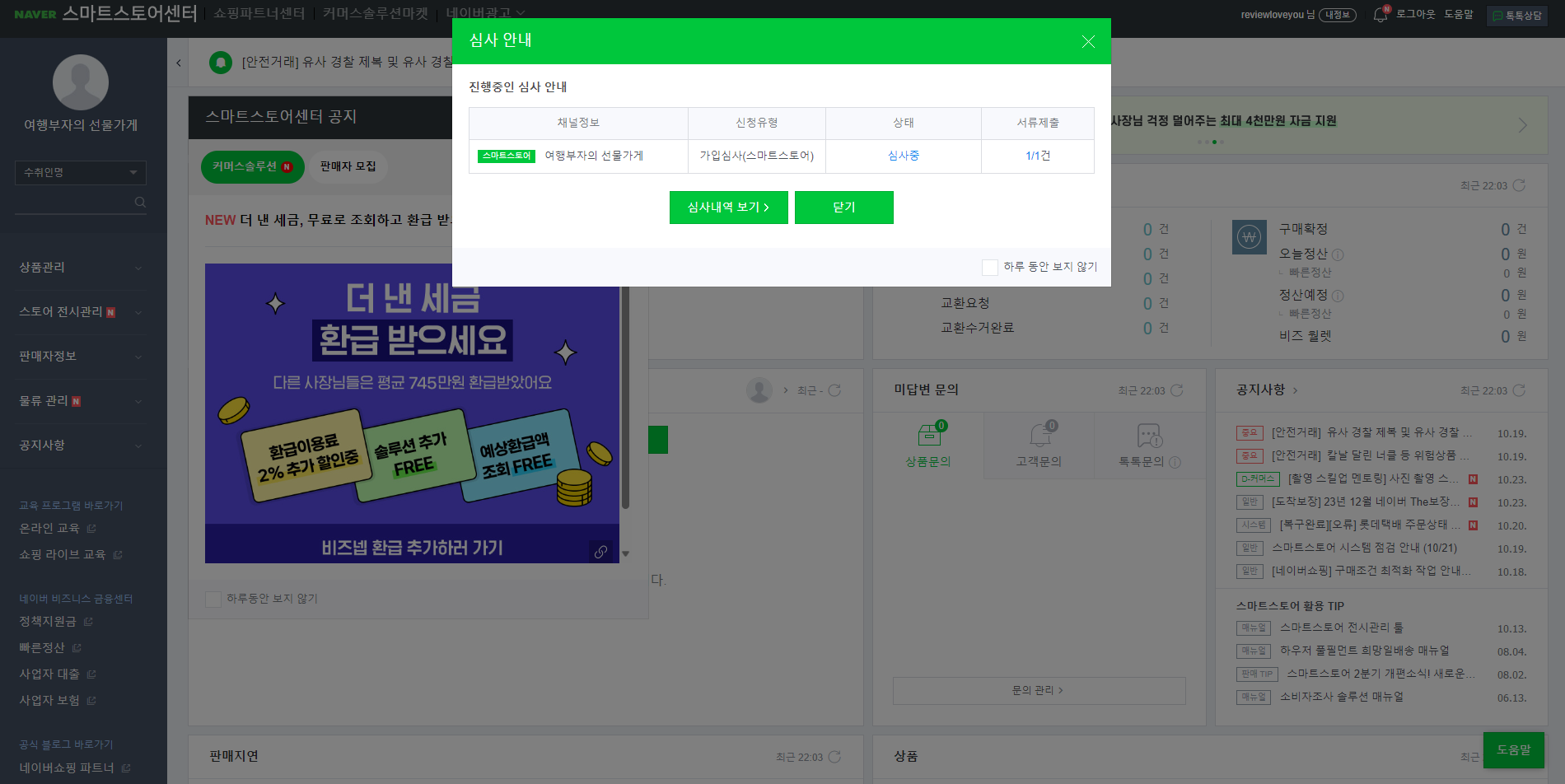The width and height of the screenshot is (1565, 784).
Task: Refresh the 미답변 문의 panel
Action: click(1176, 390)
